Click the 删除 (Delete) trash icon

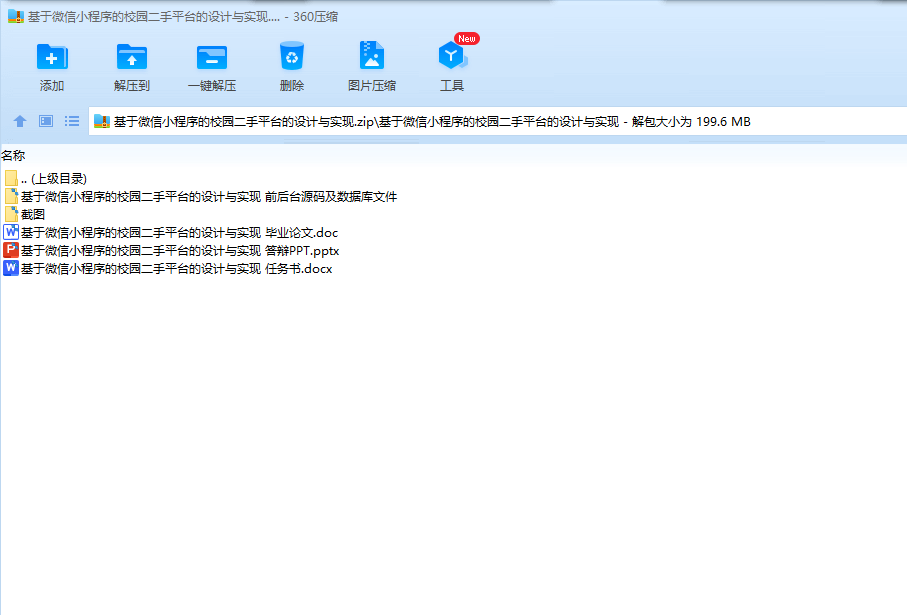292,56
